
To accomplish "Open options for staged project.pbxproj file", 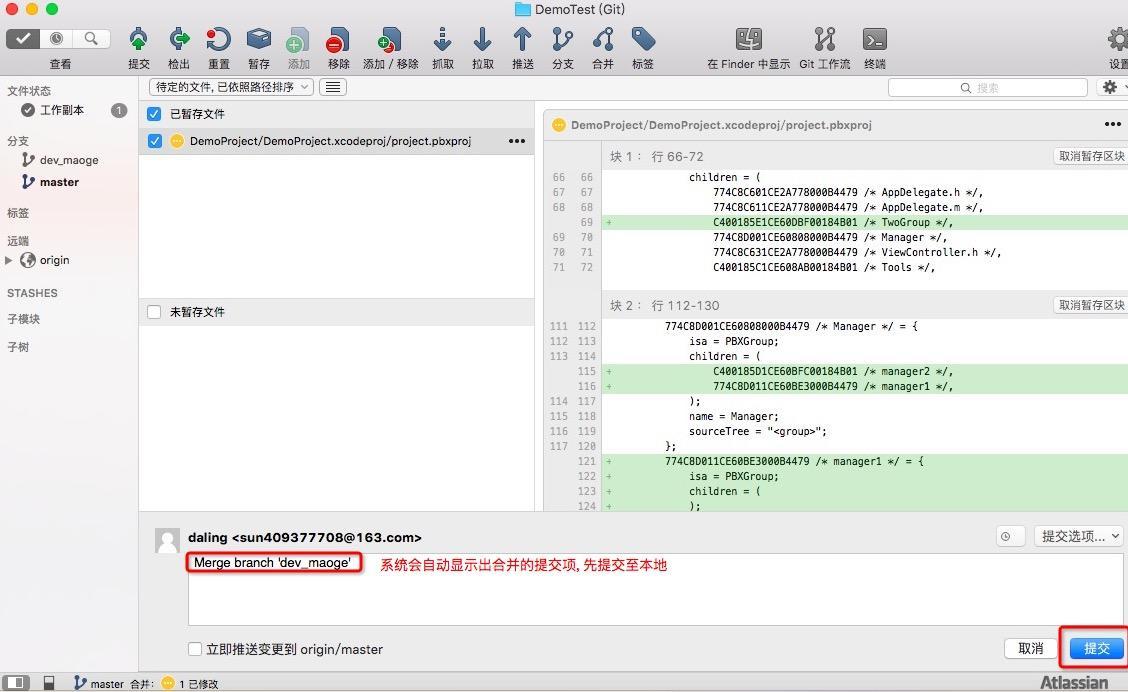I will coord(517,141).
